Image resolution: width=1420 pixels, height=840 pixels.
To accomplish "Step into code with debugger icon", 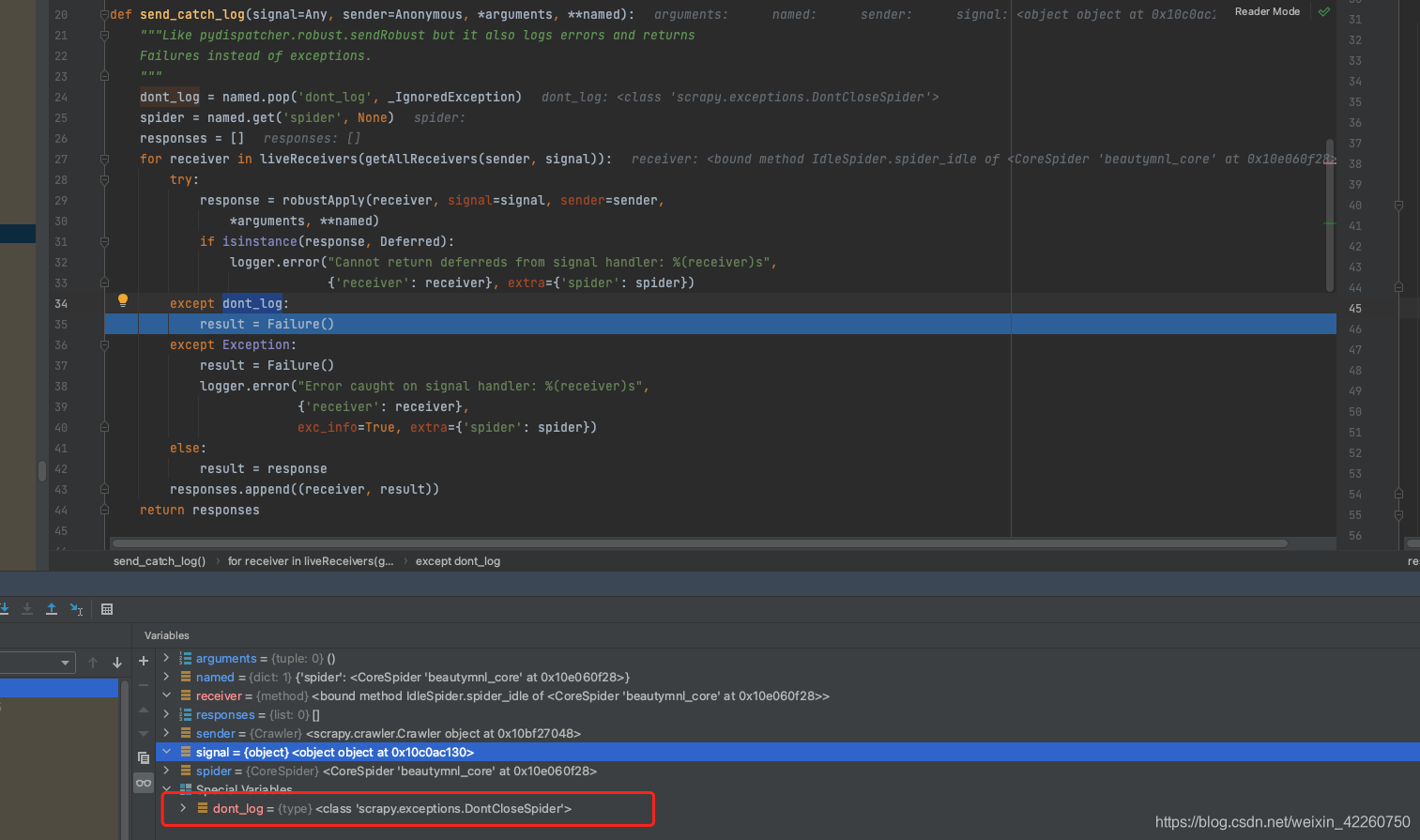I will (x=4, y=609).
